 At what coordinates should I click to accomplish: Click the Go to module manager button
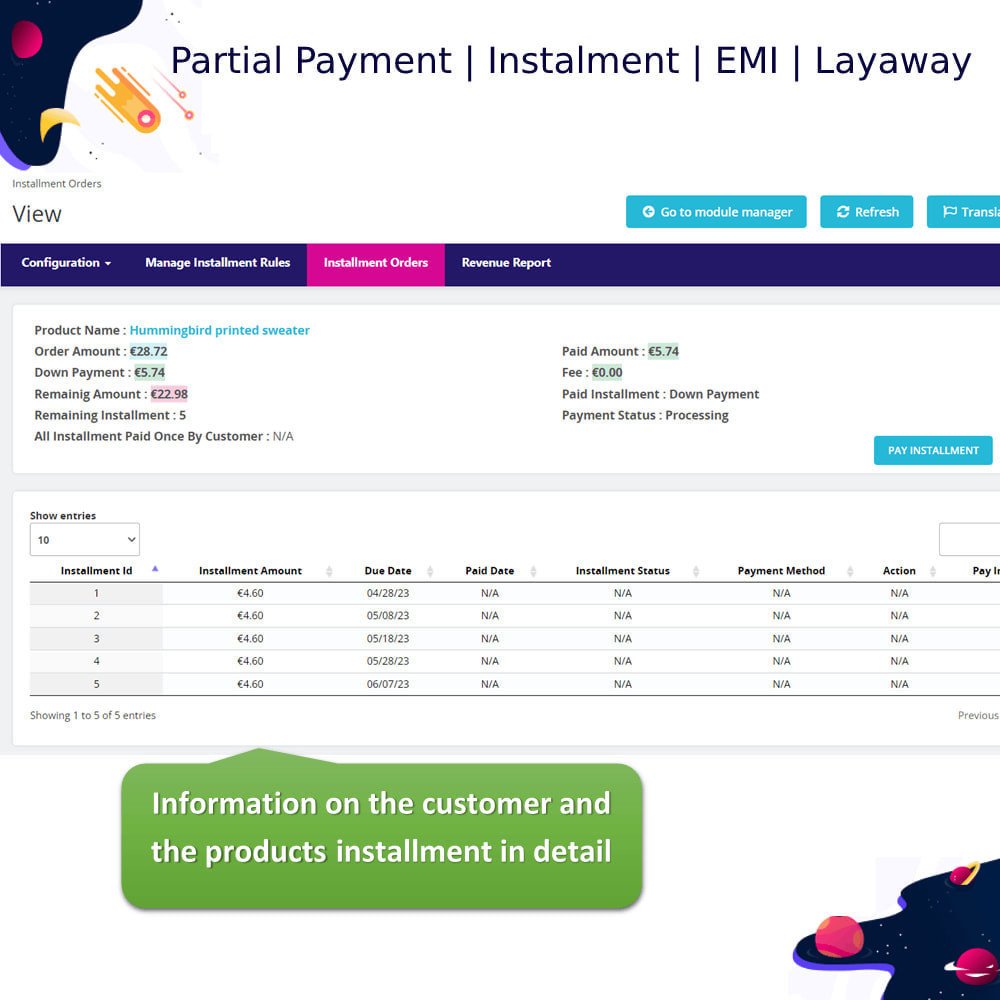716,212
